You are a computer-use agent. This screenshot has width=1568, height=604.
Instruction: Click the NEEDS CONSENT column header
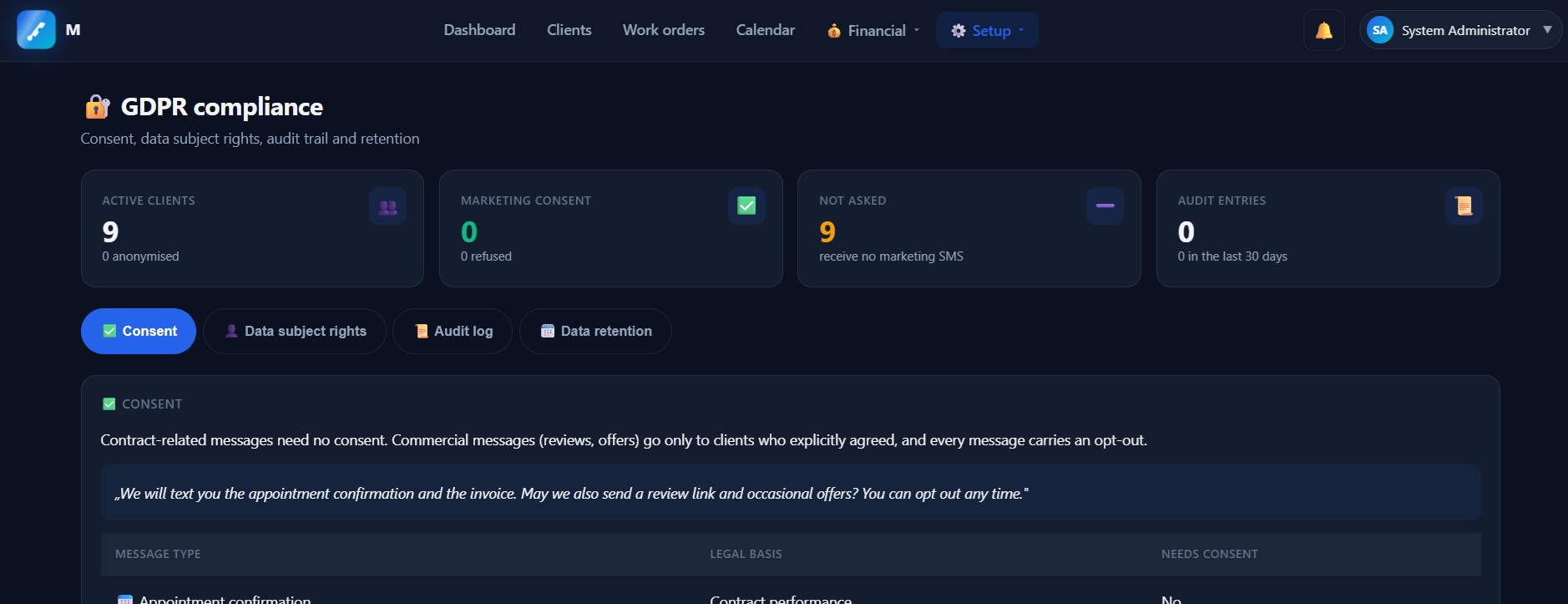point(1209,554)
